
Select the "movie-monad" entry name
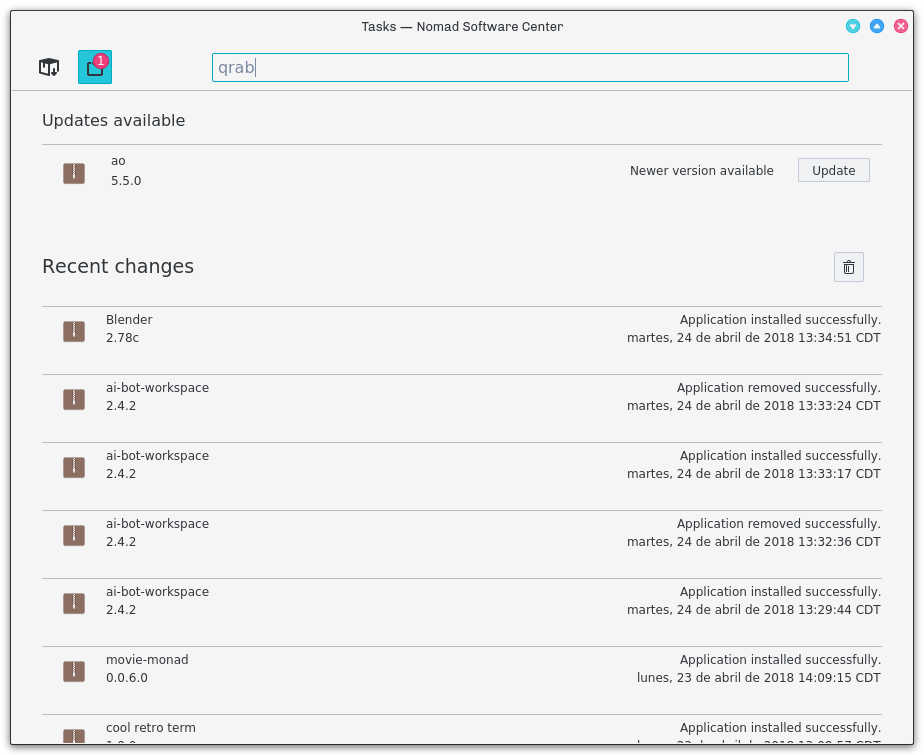147,660
